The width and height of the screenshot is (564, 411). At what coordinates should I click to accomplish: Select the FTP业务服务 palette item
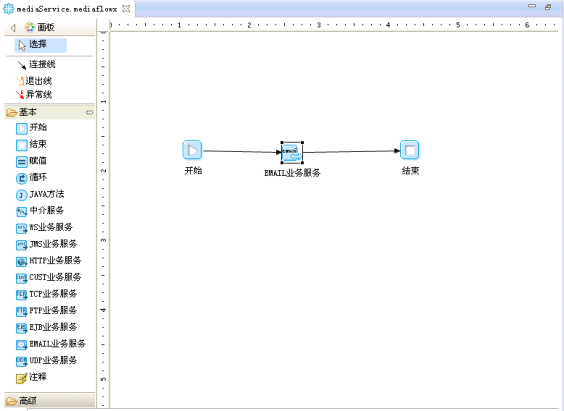[x=46, y=311]
